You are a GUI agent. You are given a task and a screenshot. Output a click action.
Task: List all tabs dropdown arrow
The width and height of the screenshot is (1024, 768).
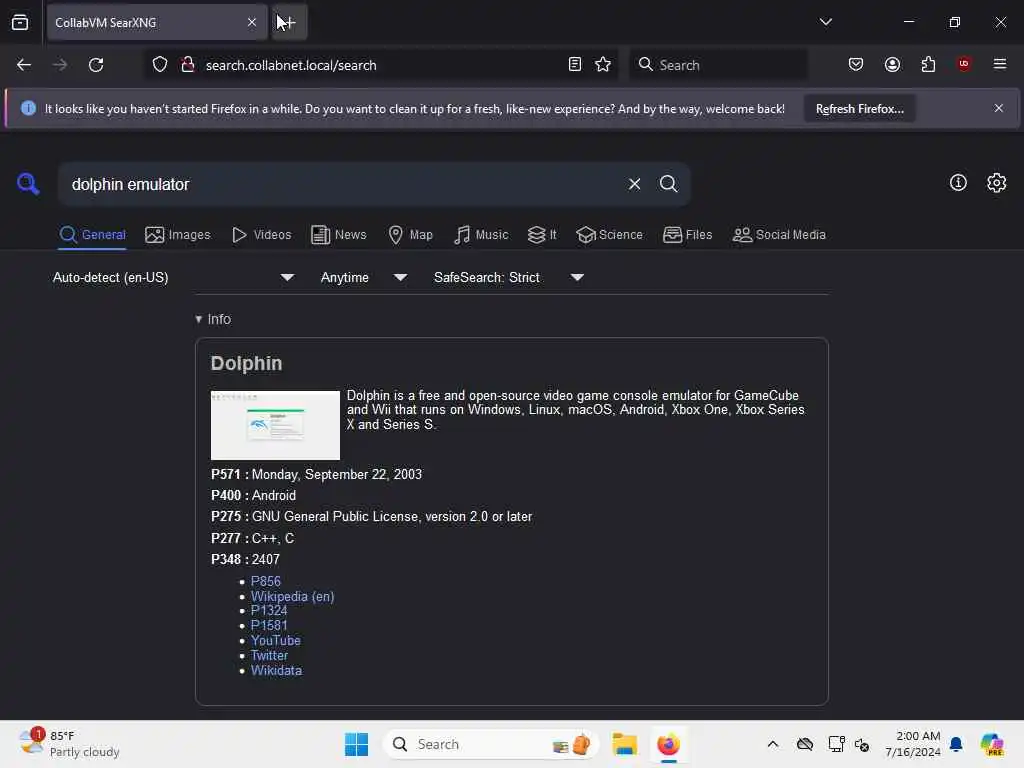[x=825, y=22]
